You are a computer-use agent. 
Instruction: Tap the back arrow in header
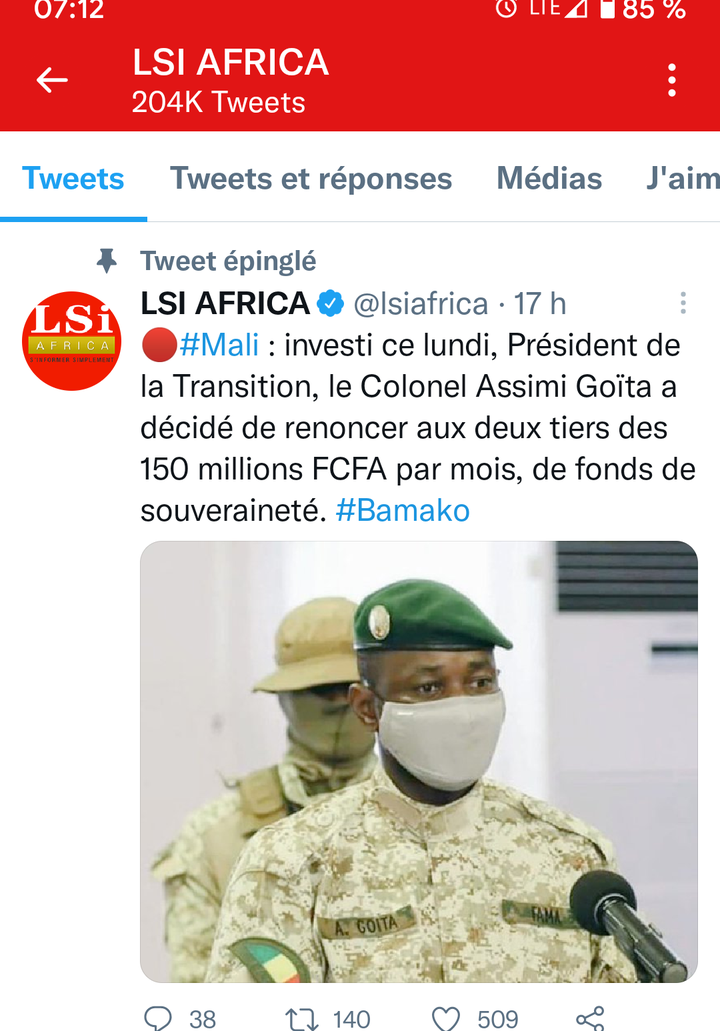coord(52,80)
